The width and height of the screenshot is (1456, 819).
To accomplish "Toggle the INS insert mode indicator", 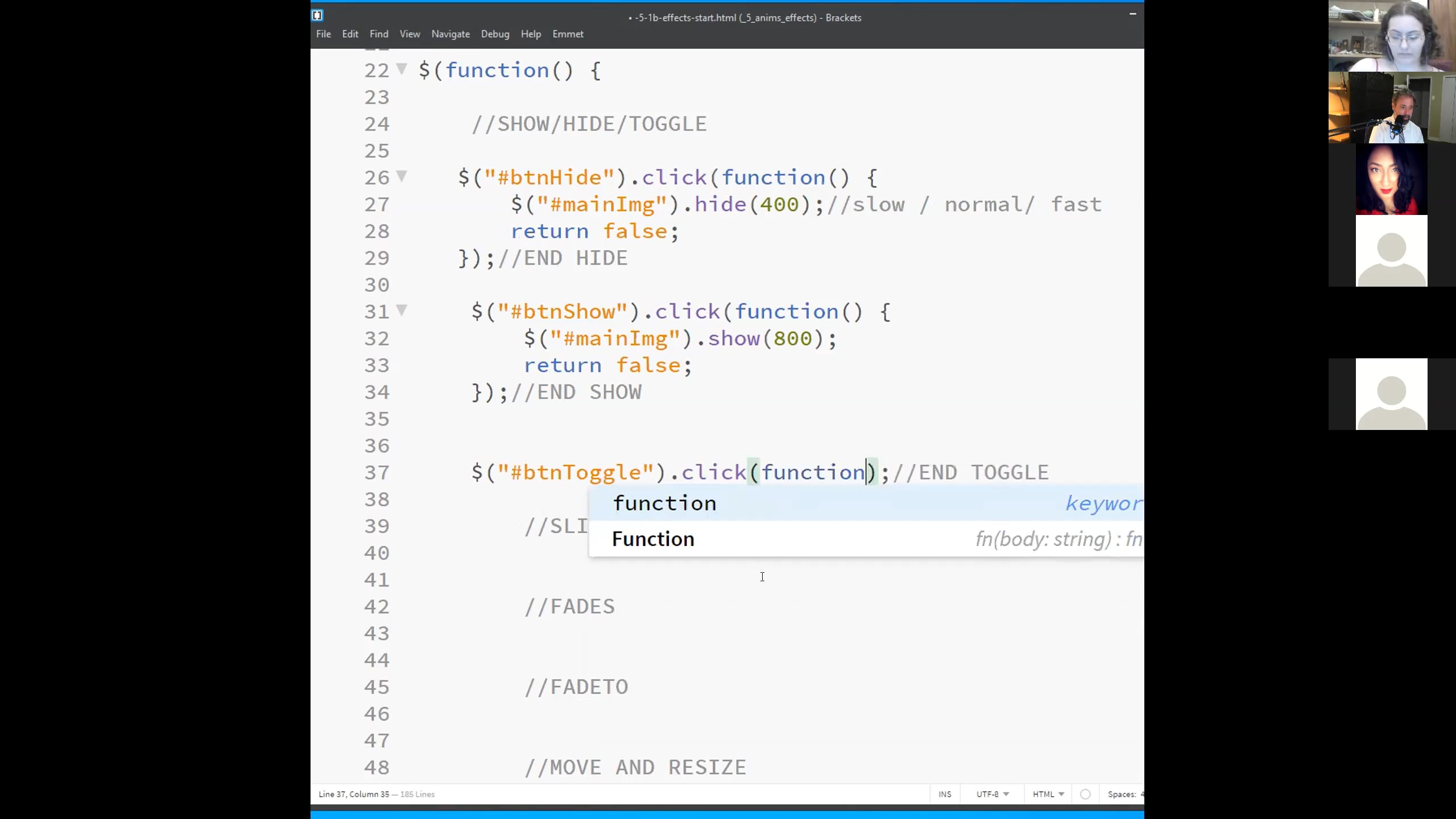I will [x=945, y=794].
